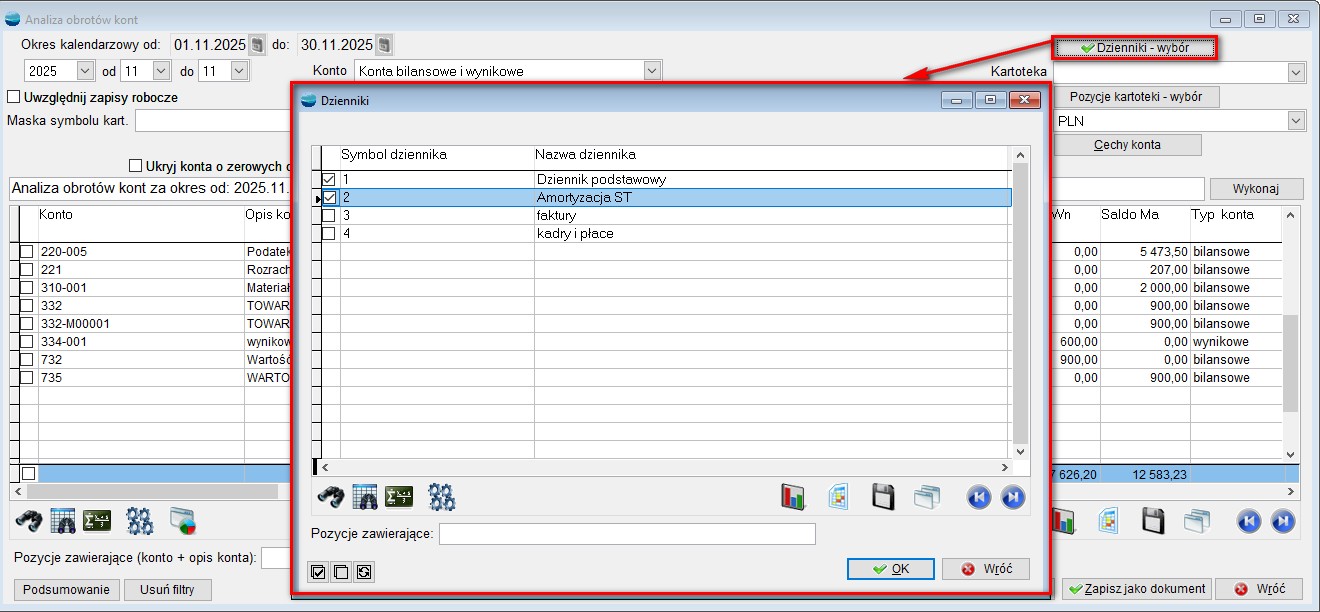The width and height of the screenshot is (1320, 612).
Task: Go to last record arrow in Dzienniki dialog
Action: (1013, 497)
